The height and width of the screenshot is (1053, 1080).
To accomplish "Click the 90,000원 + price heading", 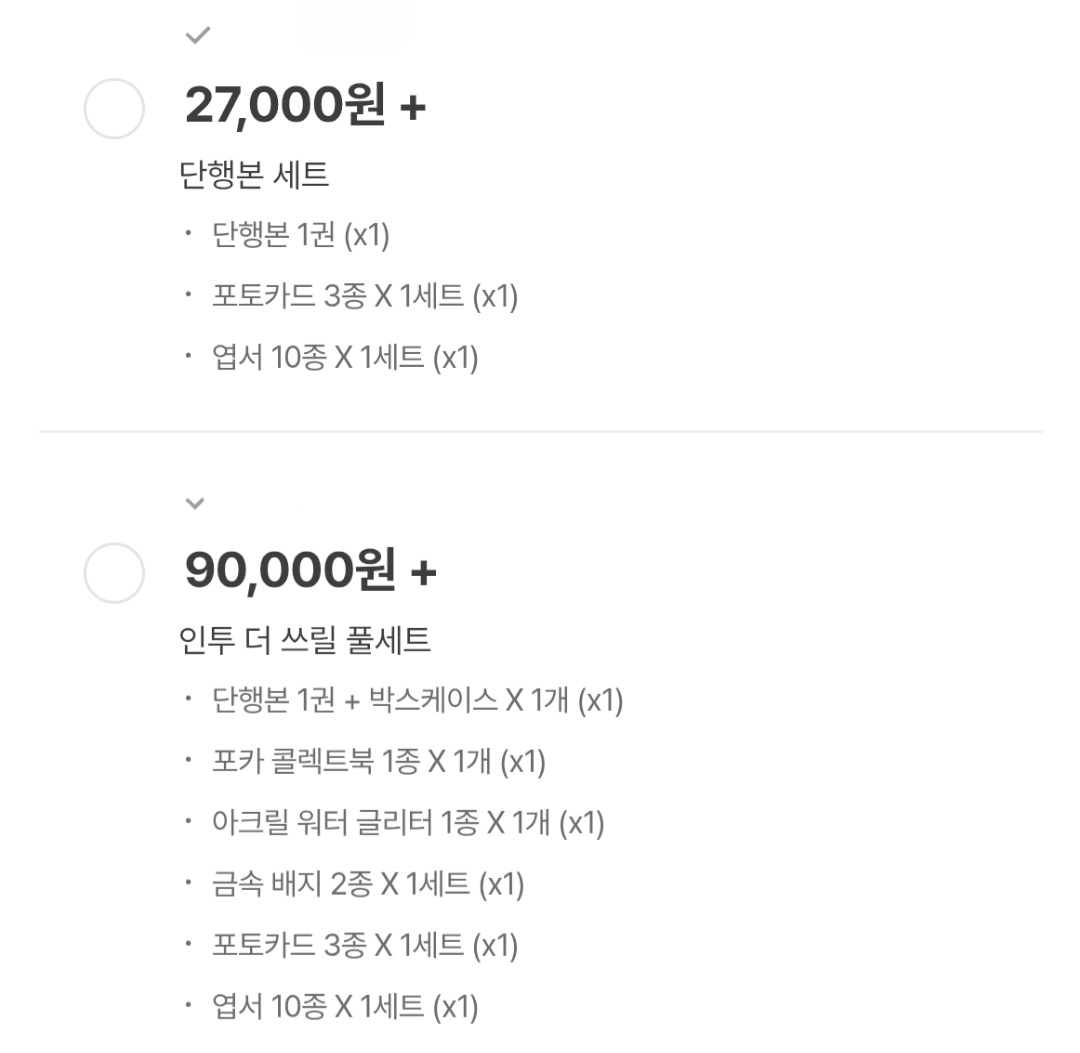I will coord(311,570).
